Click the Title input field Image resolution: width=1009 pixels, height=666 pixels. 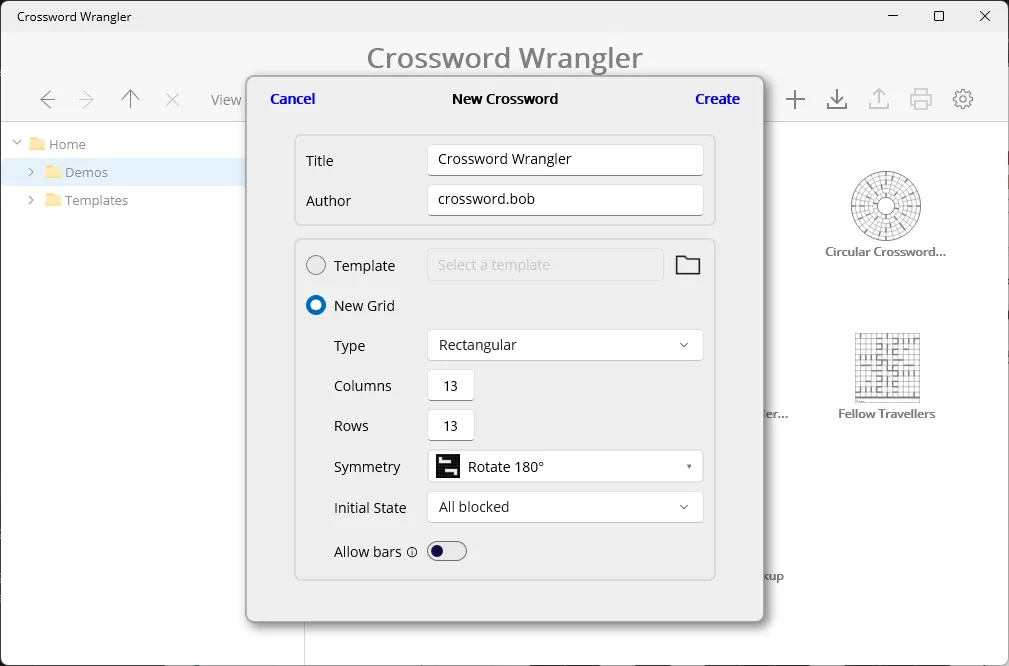565,160
